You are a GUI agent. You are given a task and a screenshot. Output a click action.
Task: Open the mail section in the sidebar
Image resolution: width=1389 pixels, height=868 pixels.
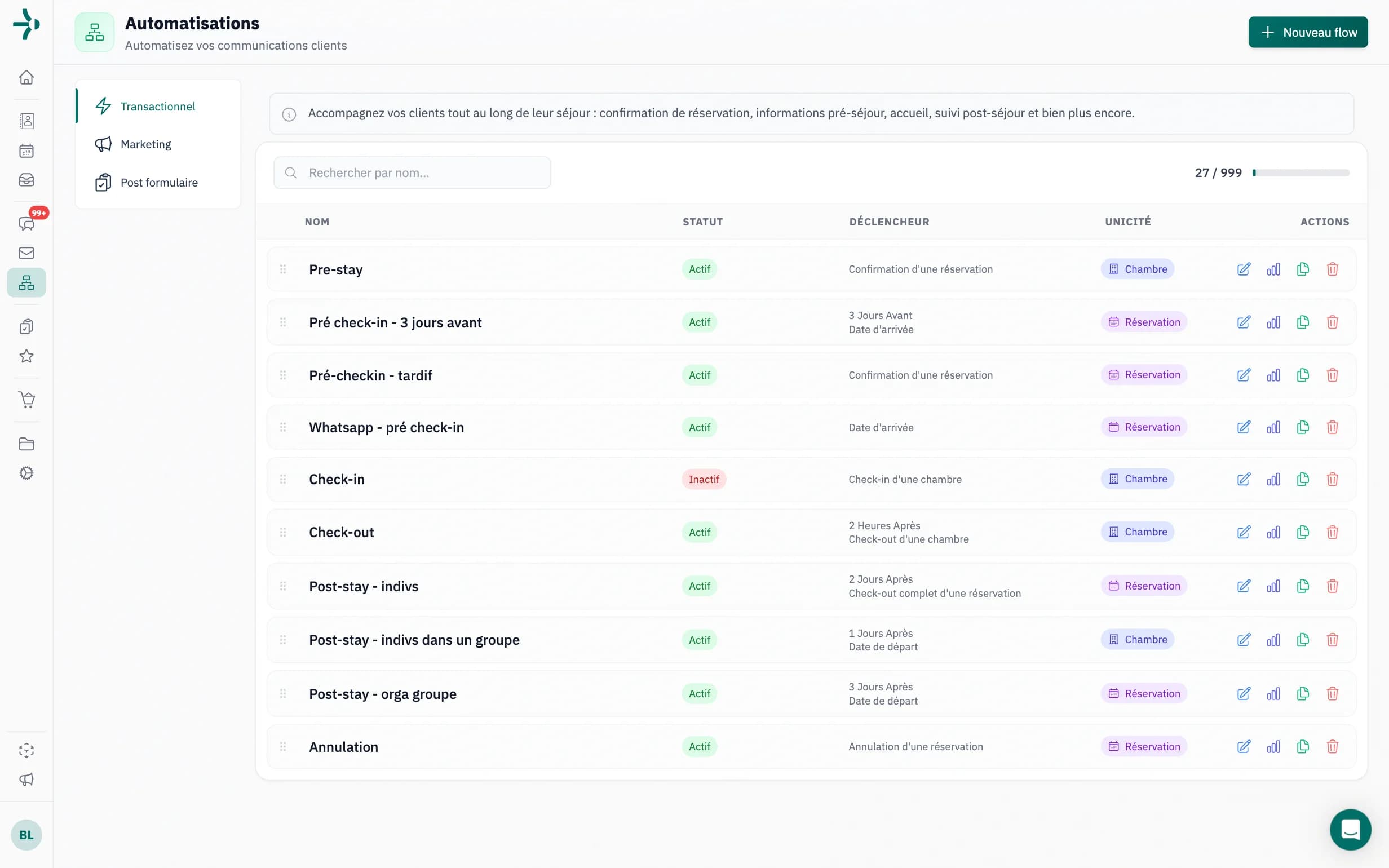click(26, 253)
